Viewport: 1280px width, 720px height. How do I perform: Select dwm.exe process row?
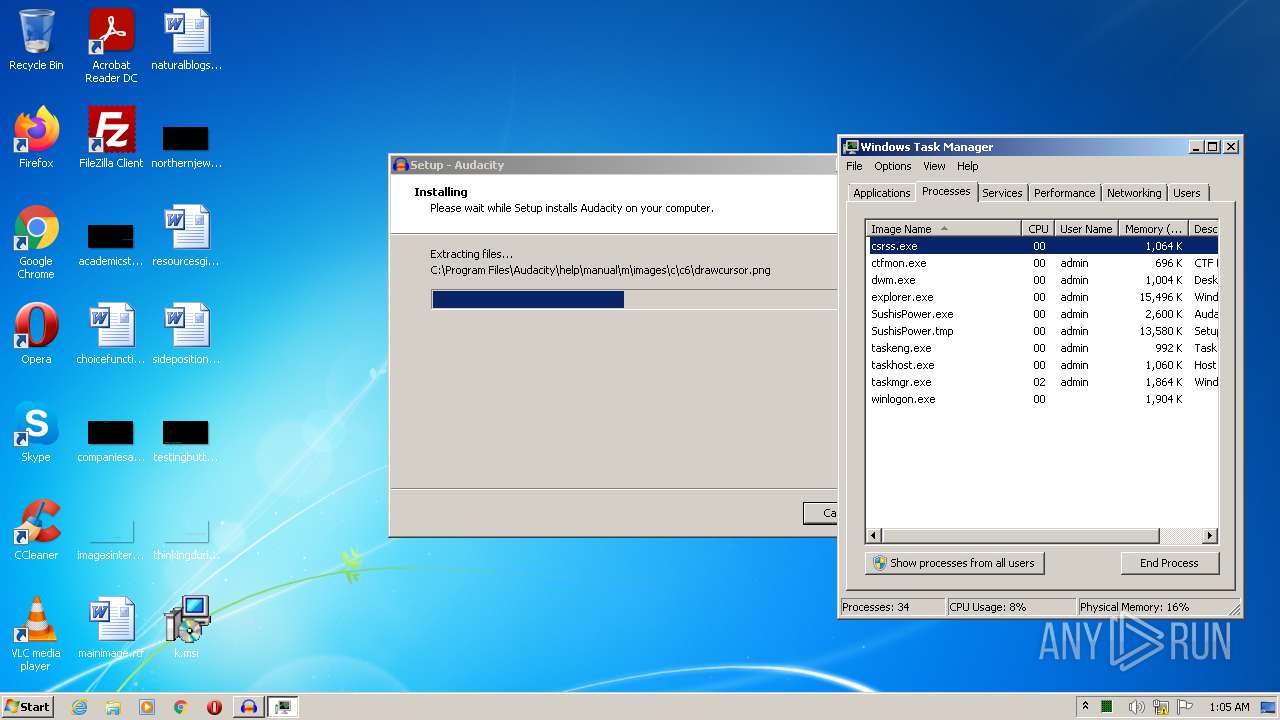point(1042,280)
